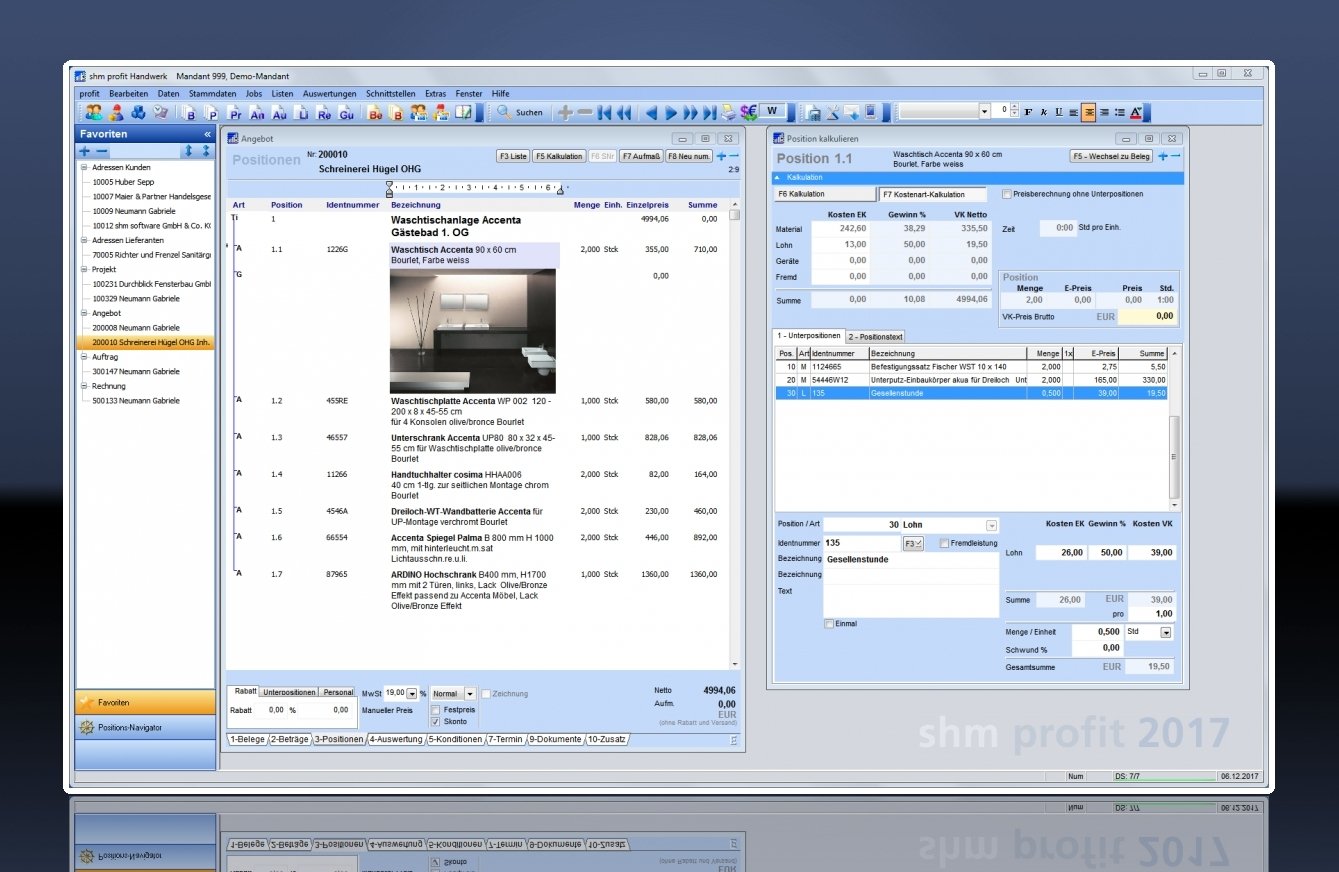This screenshot has height=872, width=1339.
Task: Select center text alignment
Action: [1089, 112]
